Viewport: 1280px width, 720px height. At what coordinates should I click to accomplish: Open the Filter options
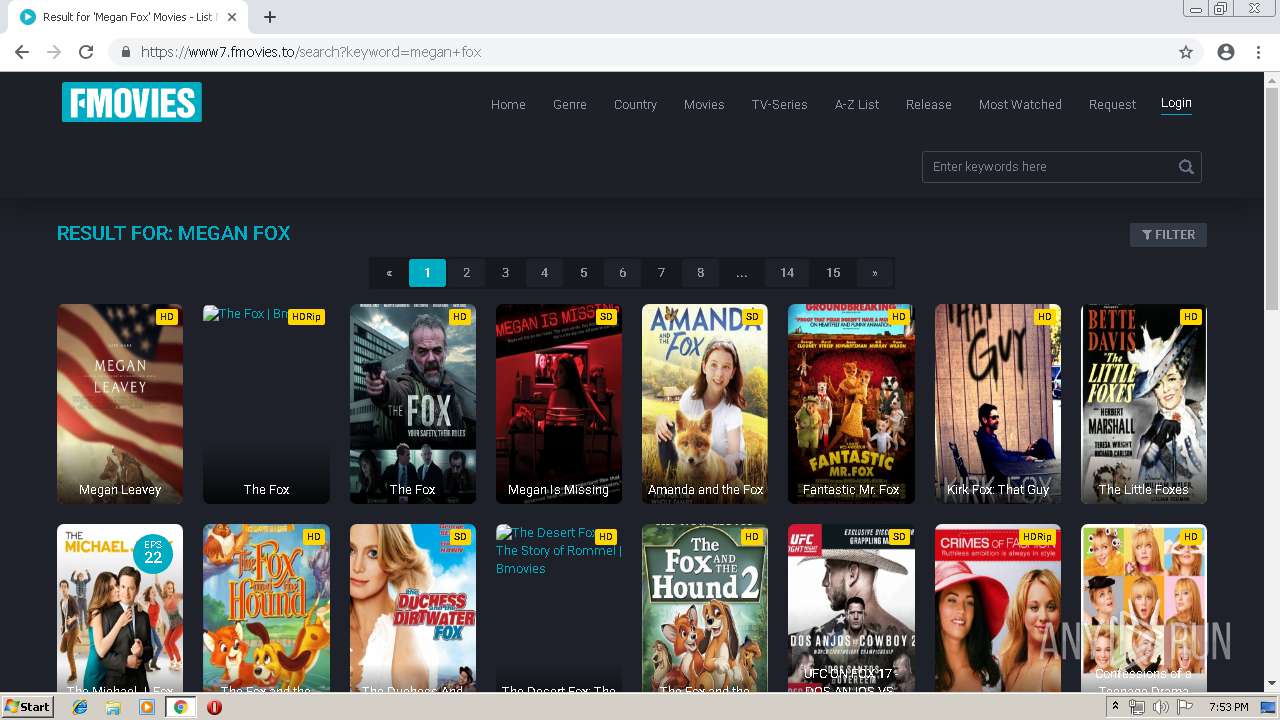coord(1168,235)
